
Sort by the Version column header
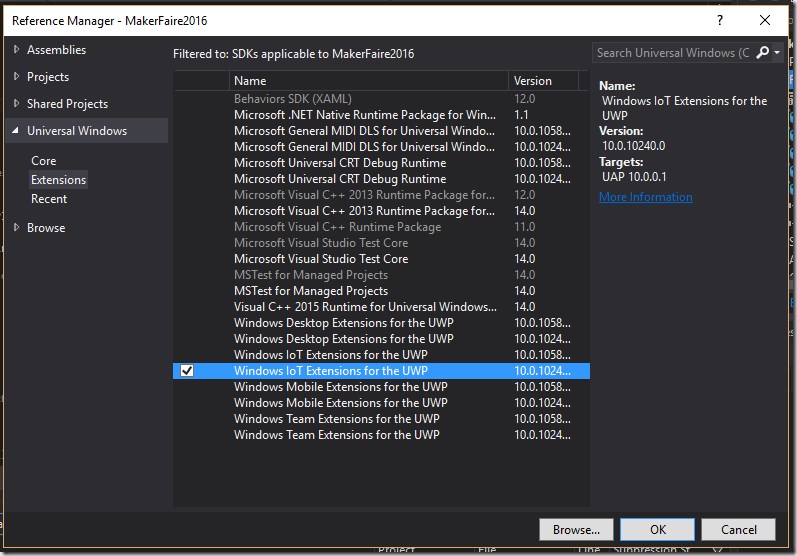point(543,81)
